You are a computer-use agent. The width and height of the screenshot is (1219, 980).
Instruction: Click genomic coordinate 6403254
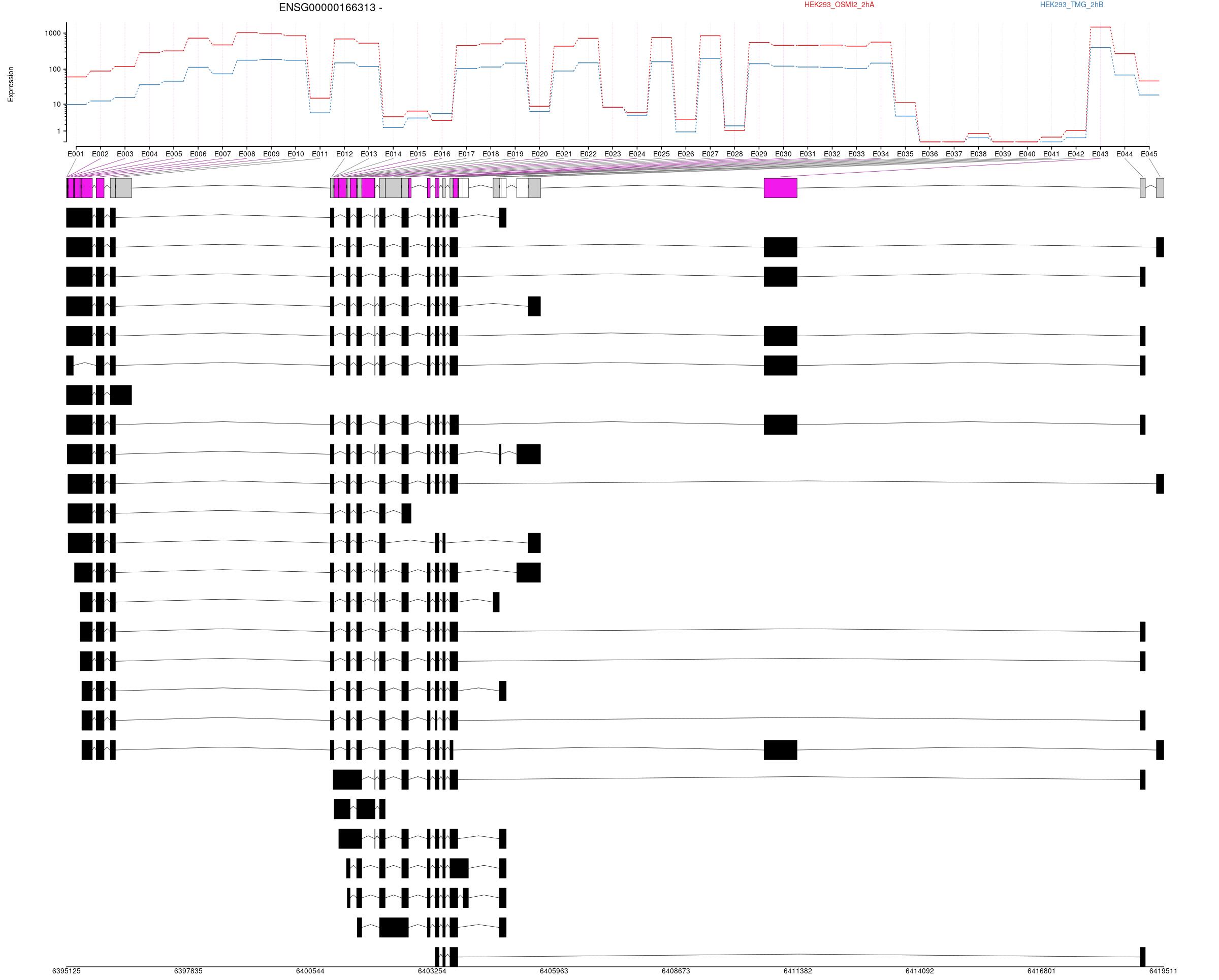point(432,971)
